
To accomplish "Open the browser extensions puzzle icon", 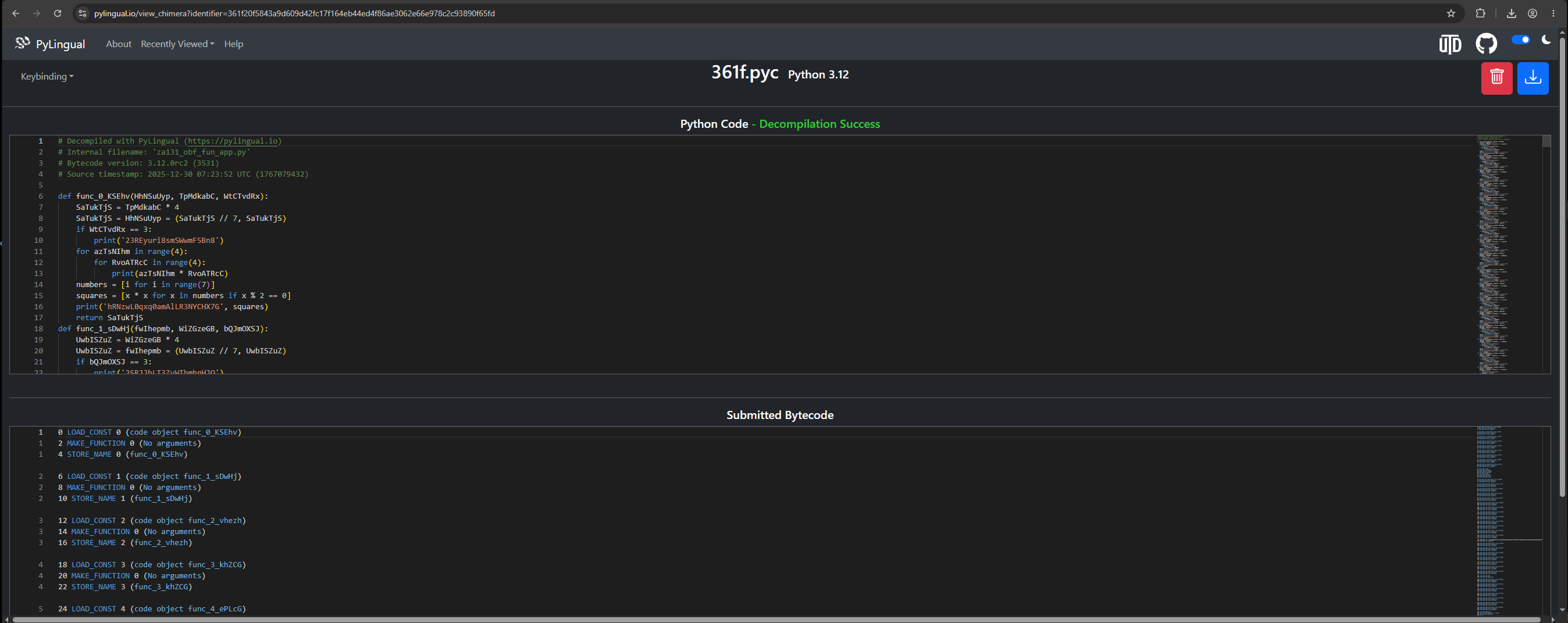I will tap(1480, 13).
